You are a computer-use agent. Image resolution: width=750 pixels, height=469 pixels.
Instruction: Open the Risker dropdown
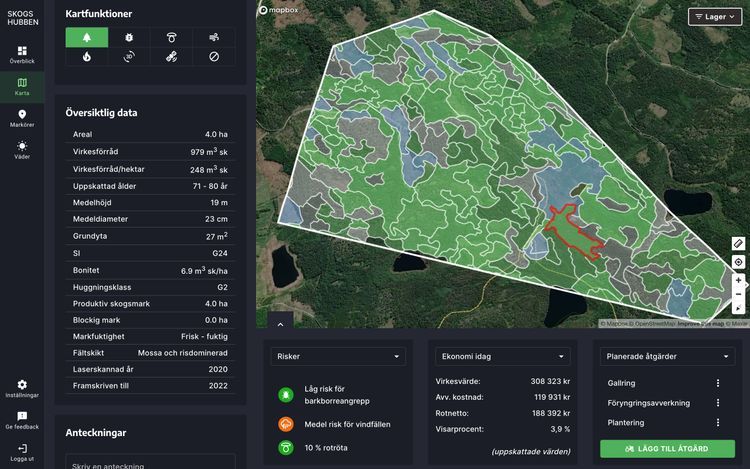point(338,356)
